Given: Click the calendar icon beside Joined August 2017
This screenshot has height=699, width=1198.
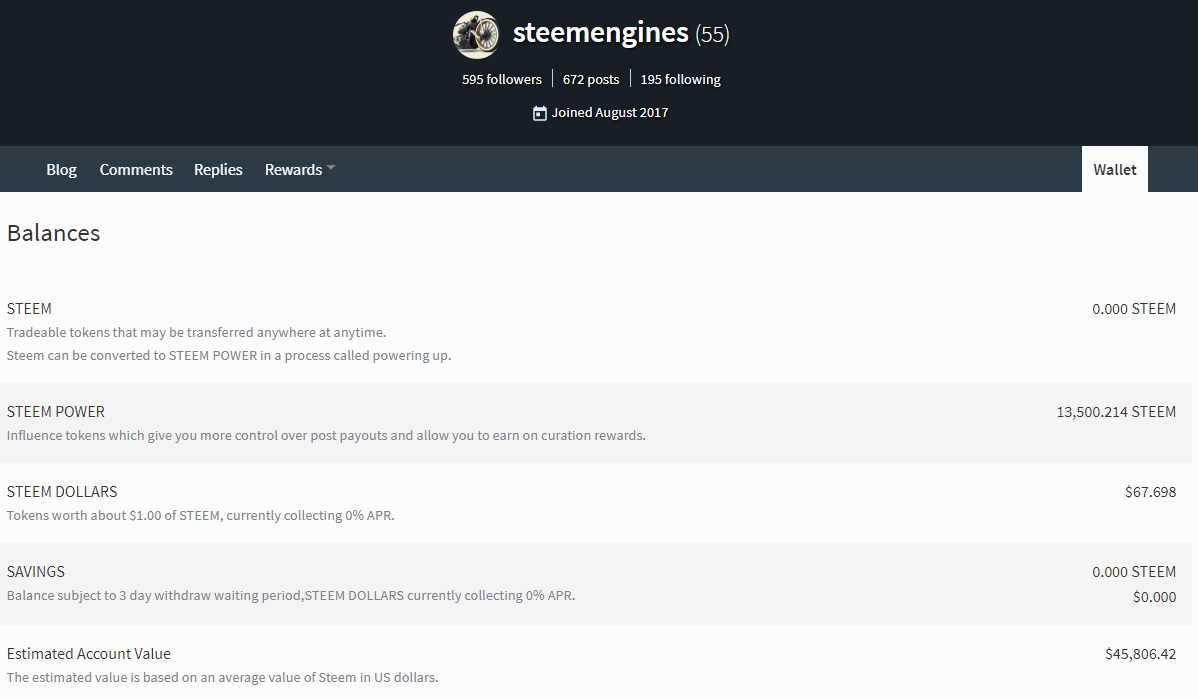Looking at the screenshot, I should [539, 113].
